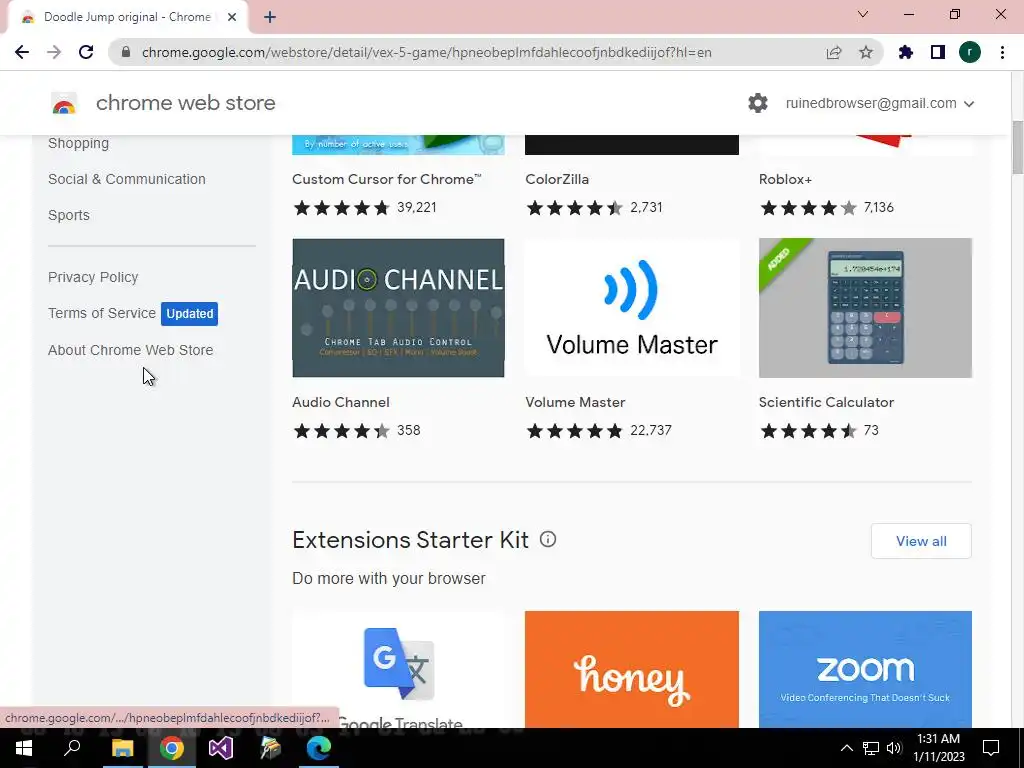
Task: Open Microsoft Edge from the taskbar
Action: pos(319,748)
